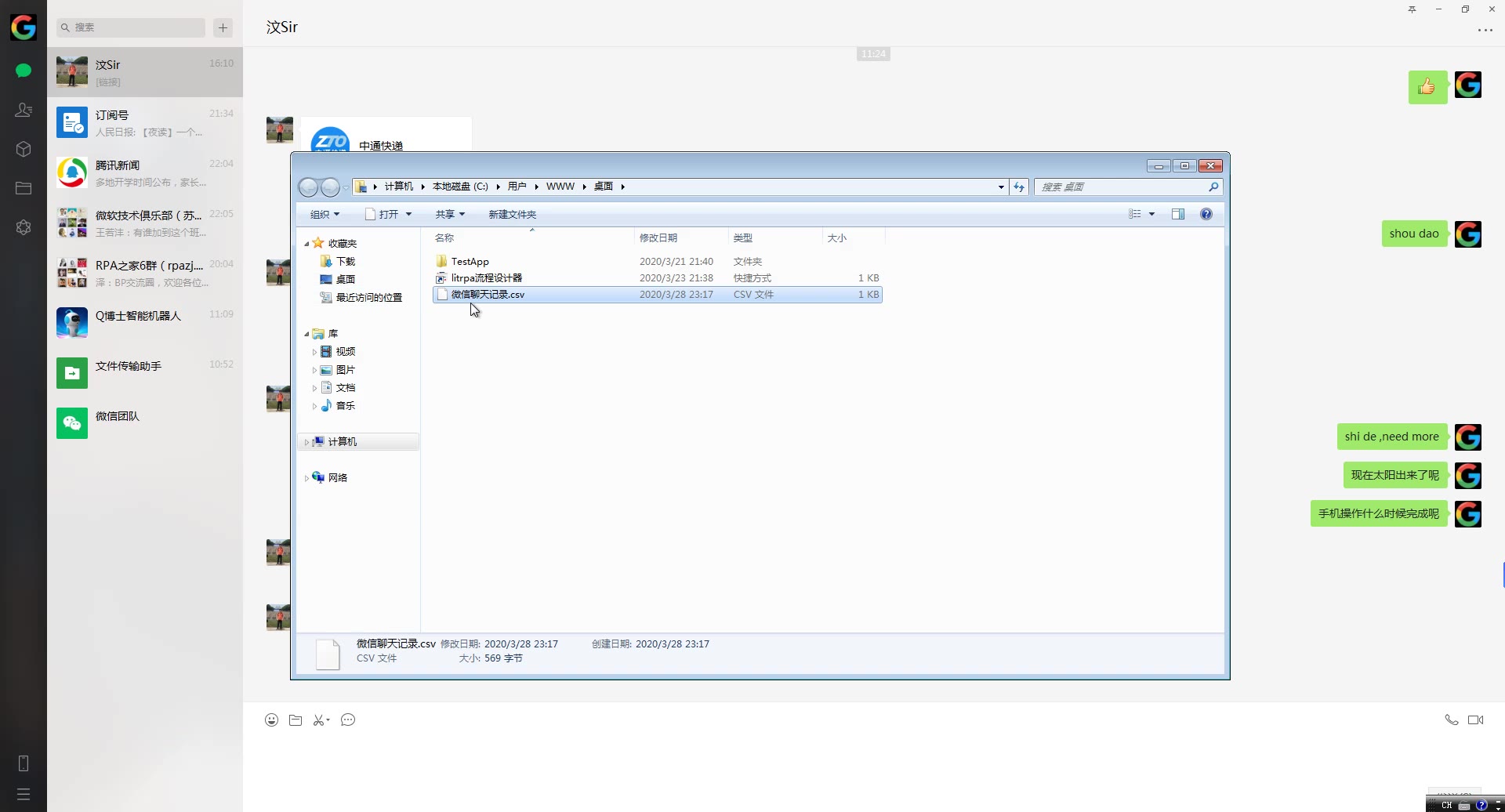This screenshot has width=1505, height=812.
Task: Click the WWW breadcrumb segment
Action: click(x=560, y=187)
